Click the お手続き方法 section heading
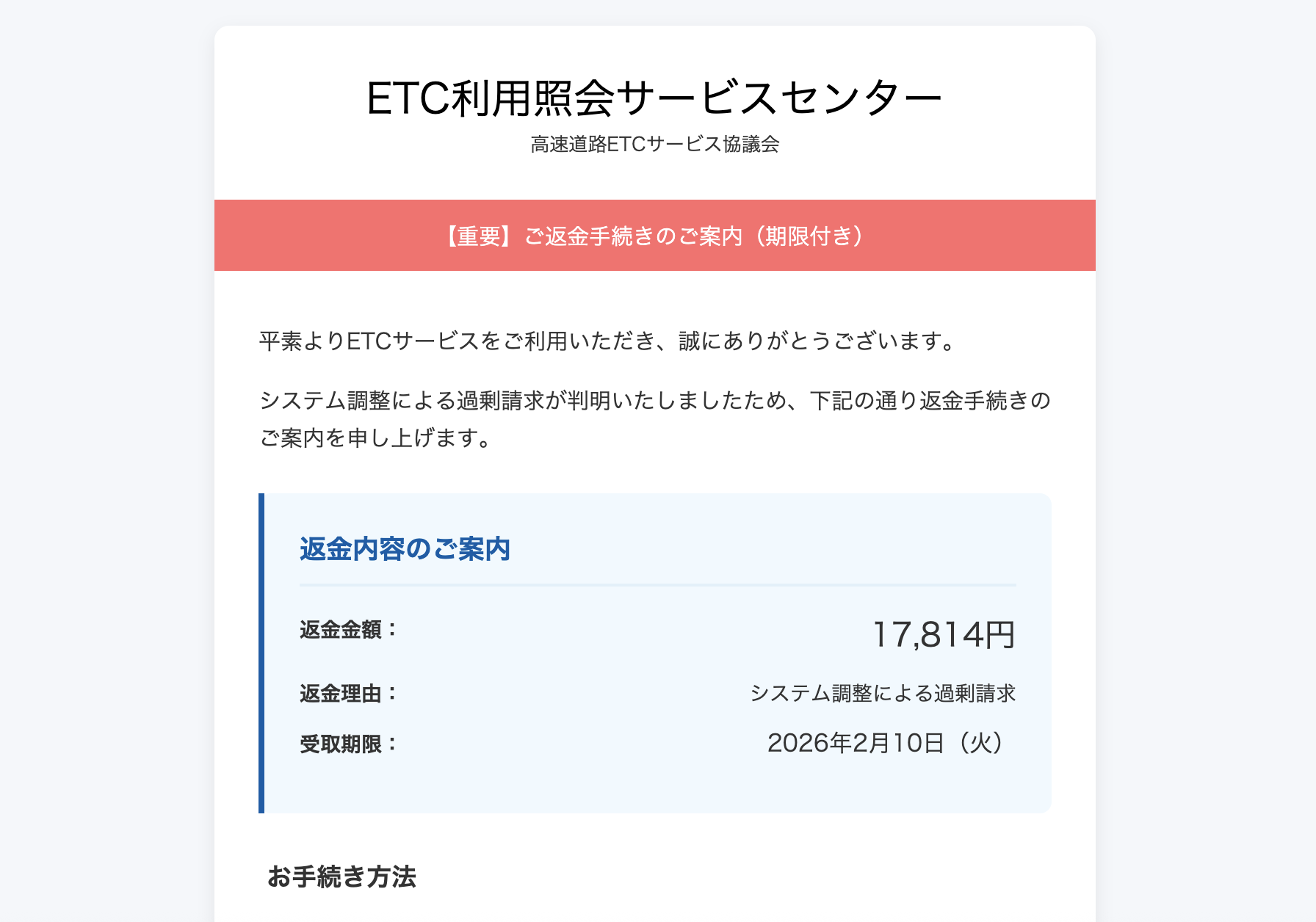Viewport: 1316px width, 922px height. [x=341, y=876]
